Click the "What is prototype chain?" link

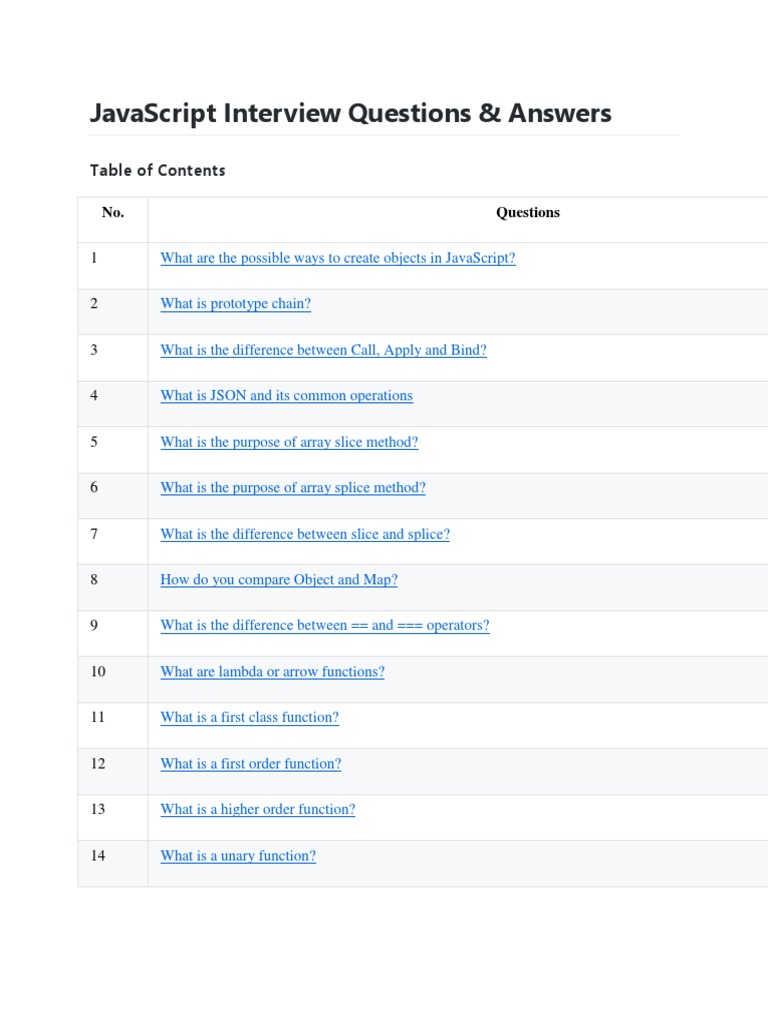(x=236, y=304)
